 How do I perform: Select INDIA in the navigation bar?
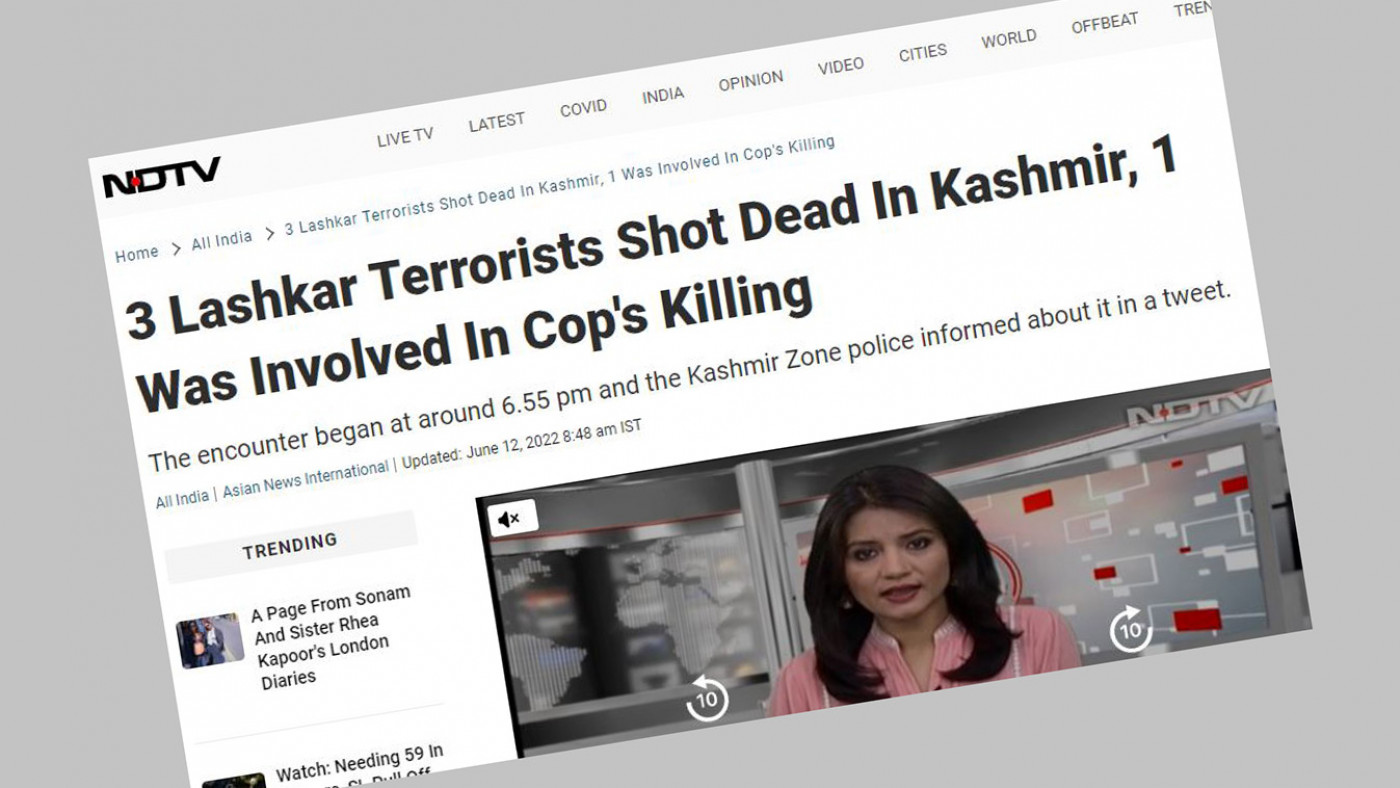tap(663, 95)
